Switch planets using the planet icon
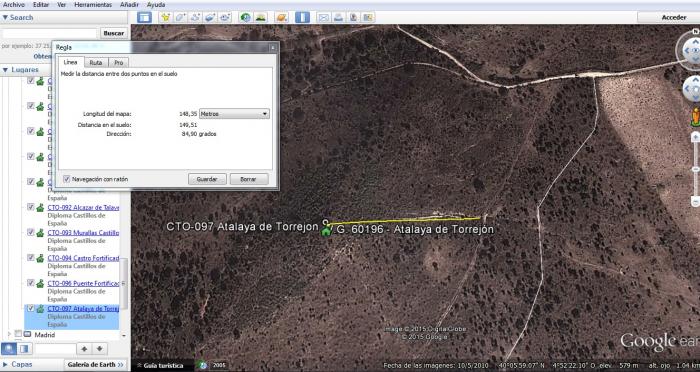The image size is (700, 372). (x=282, y=17)
